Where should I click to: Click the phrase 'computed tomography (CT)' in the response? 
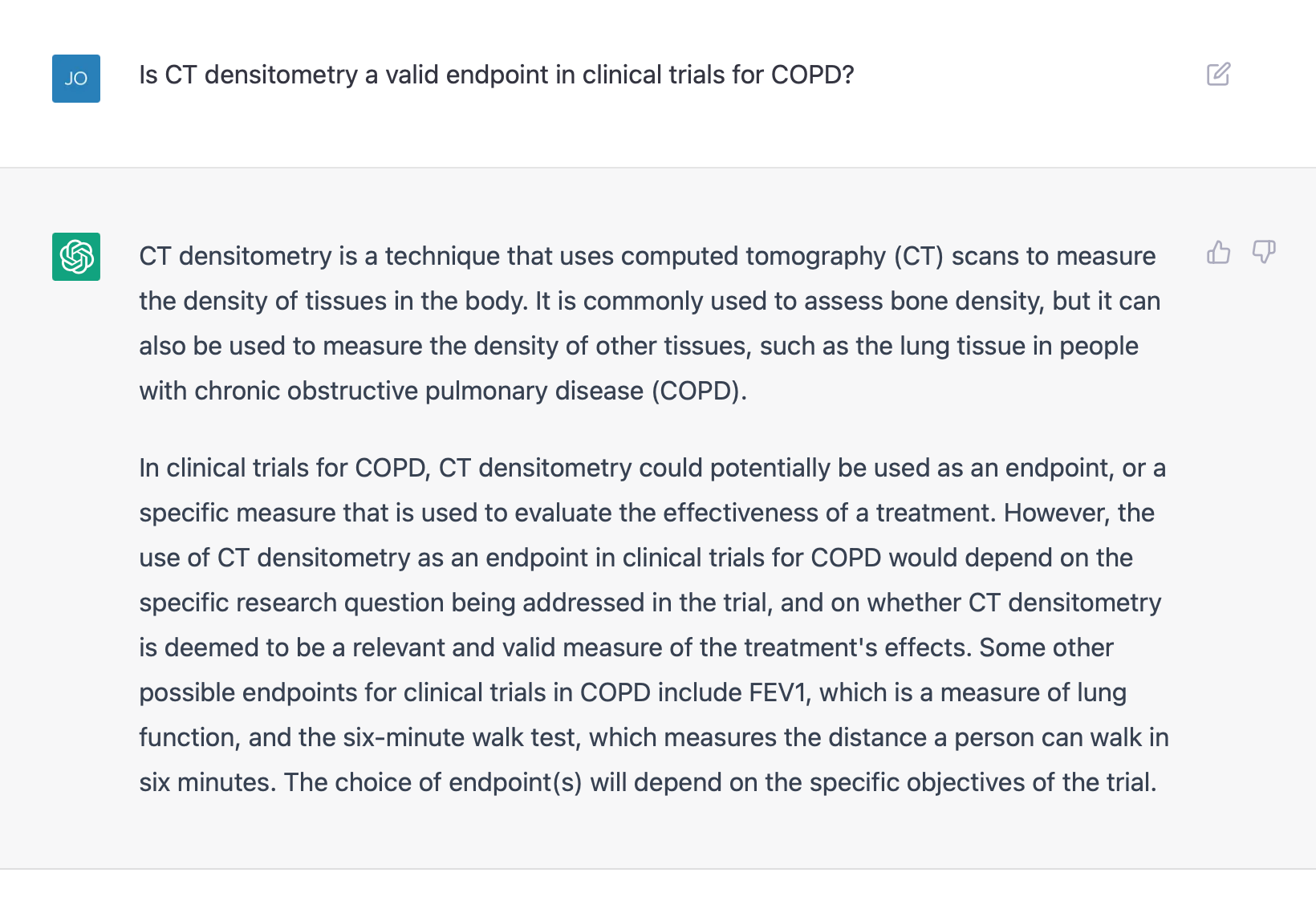(782, 256)
